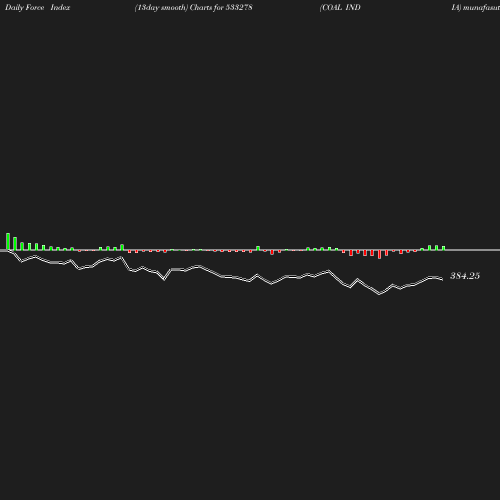The height and width of the screenshot is (500, 500).
Task: Click the '(13day smooth) Charts for 533278' text
Action: pos(193,8)
